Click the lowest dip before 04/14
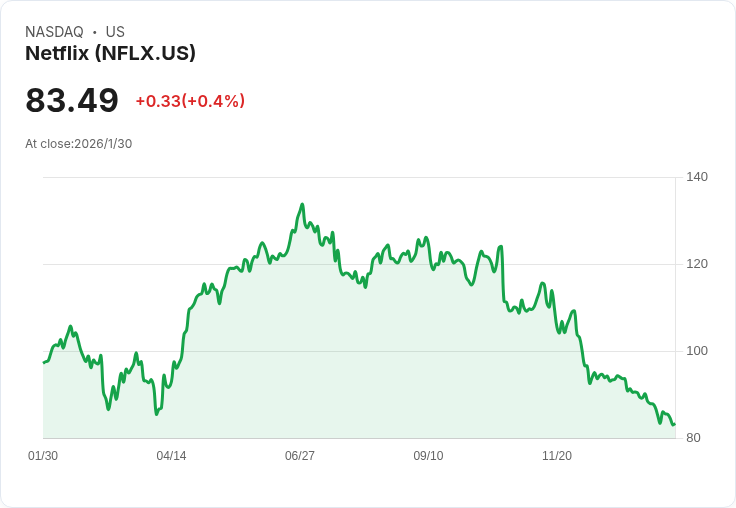This screenshot has width=736, height=508. click(156, 414)
